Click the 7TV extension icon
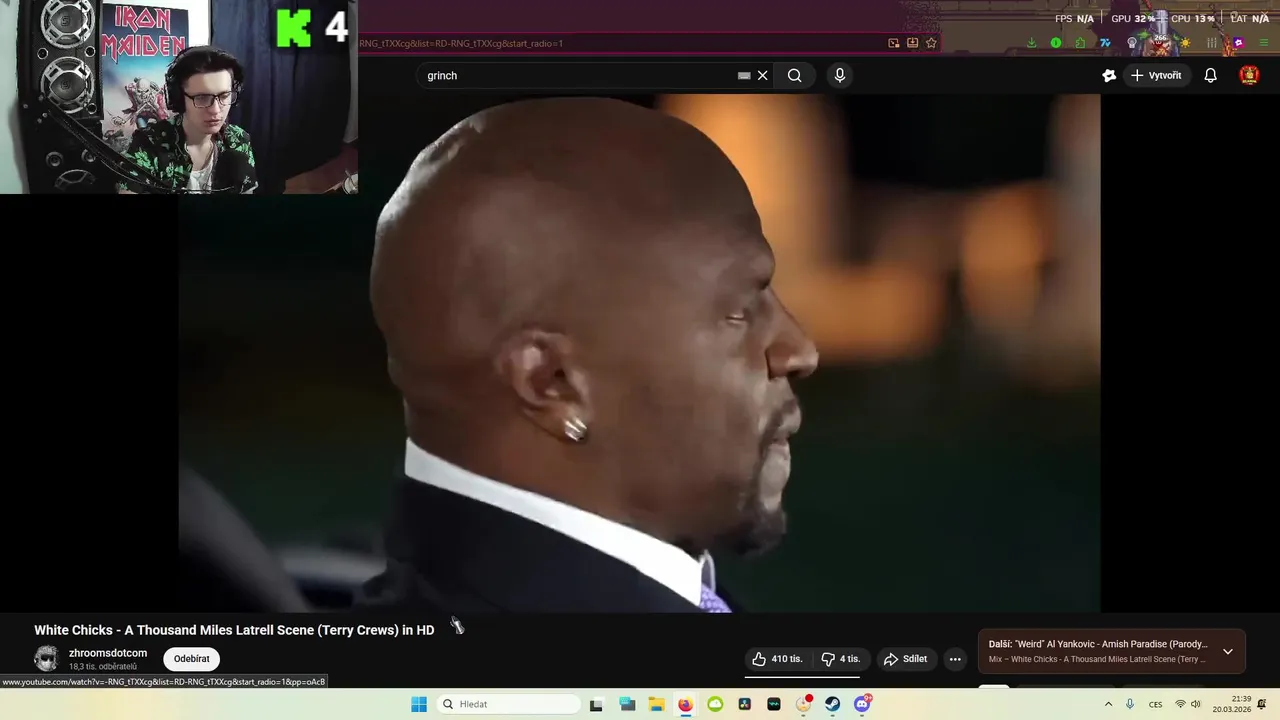The height and width of the screenshot is (720, 1280). pyautogui.click(x=1105, y=43)
